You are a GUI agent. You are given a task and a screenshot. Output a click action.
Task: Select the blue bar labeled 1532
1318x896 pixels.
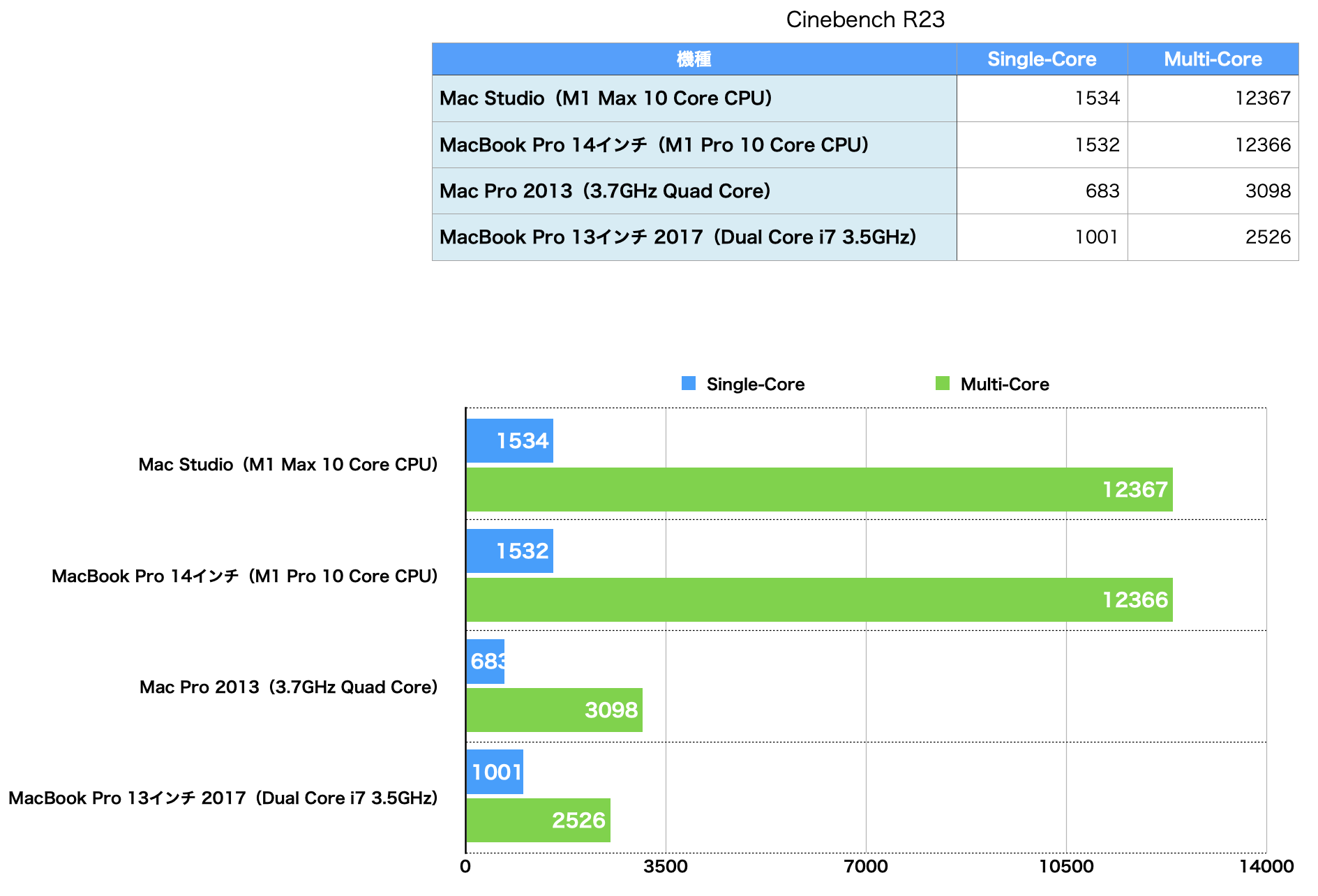(x=509, y=551)
